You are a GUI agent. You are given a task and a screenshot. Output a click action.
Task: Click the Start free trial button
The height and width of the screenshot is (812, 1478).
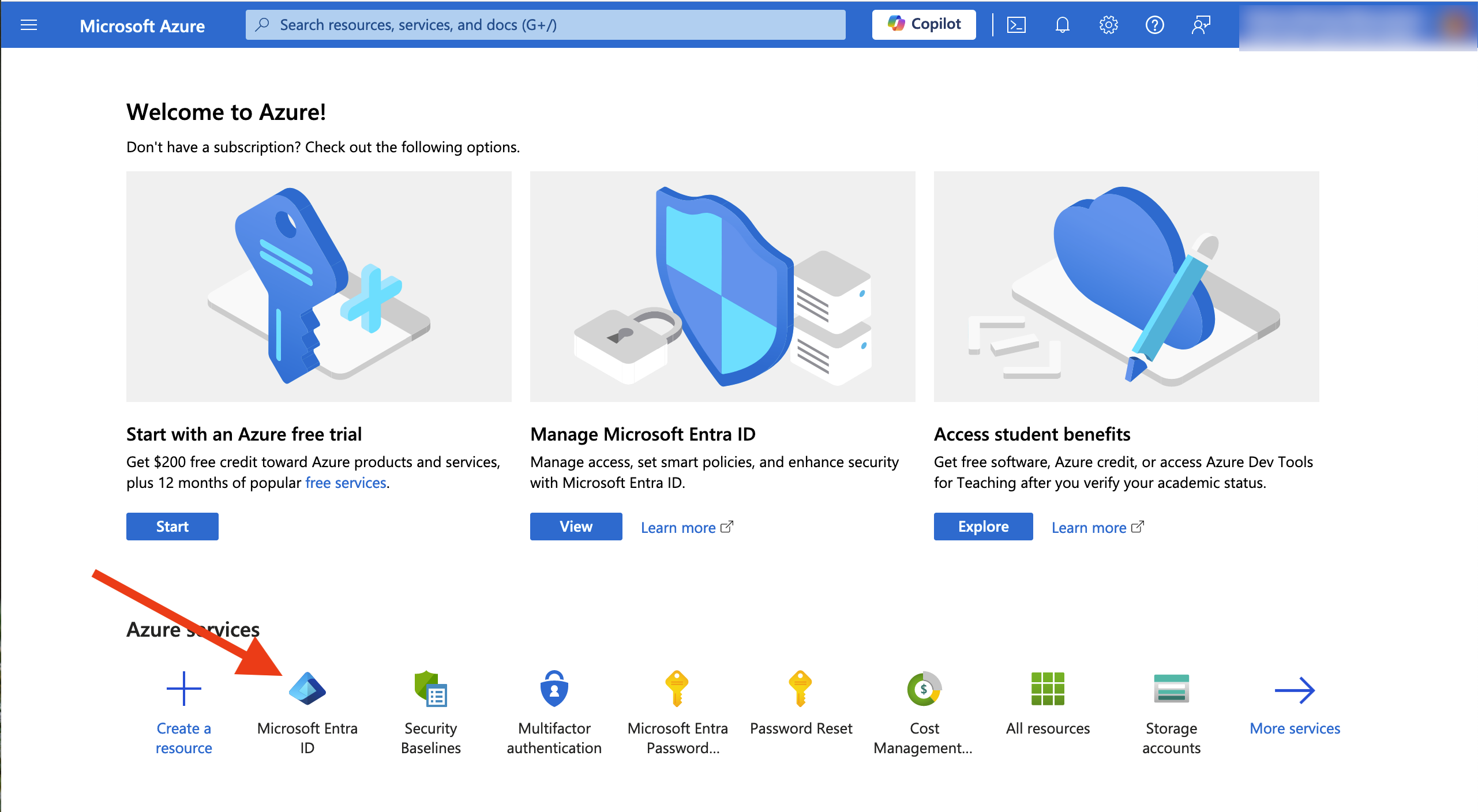click(x=172, y=527)
